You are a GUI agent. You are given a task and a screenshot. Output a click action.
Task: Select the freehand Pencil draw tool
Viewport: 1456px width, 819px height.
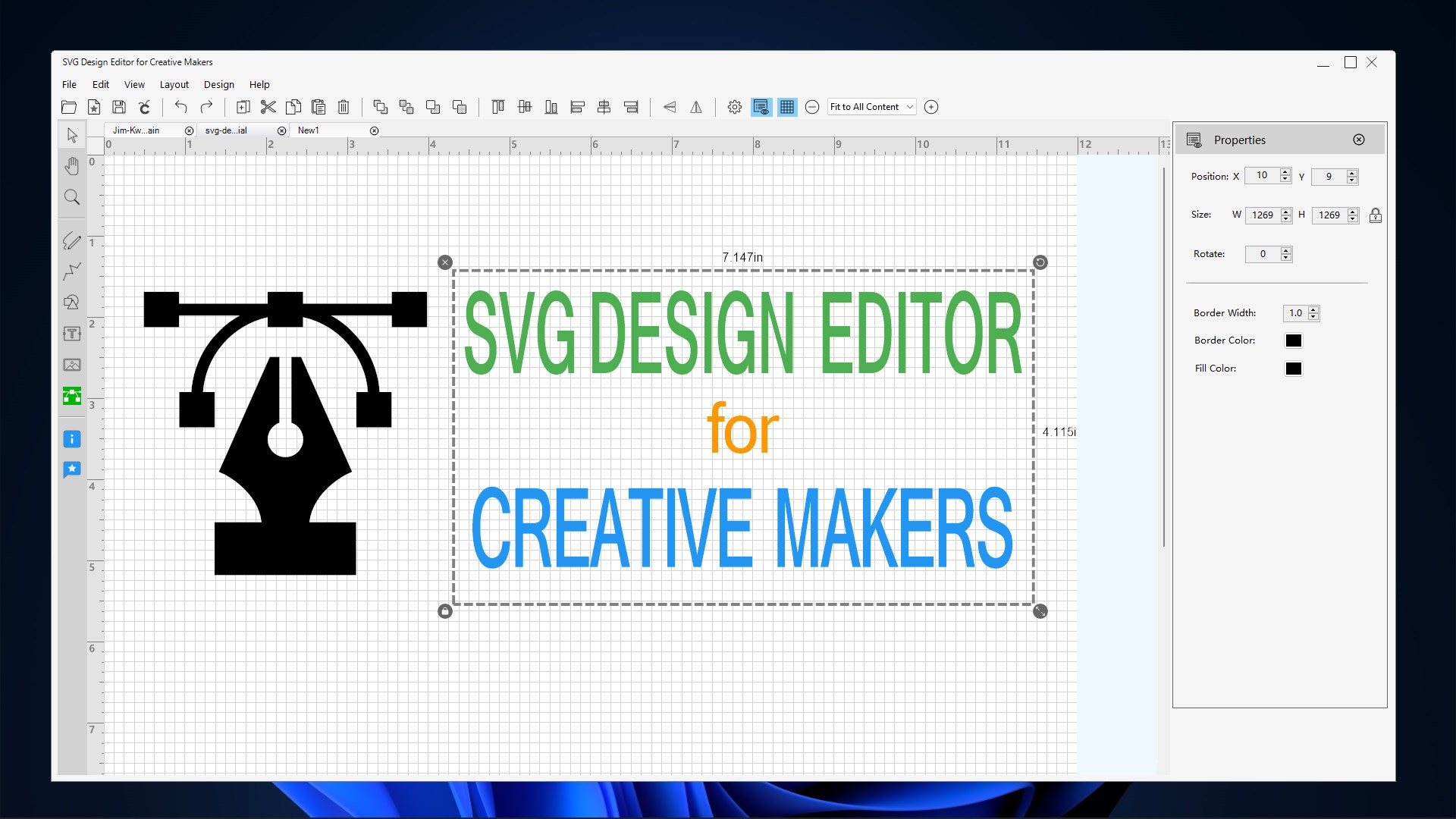tap(72, 241)
